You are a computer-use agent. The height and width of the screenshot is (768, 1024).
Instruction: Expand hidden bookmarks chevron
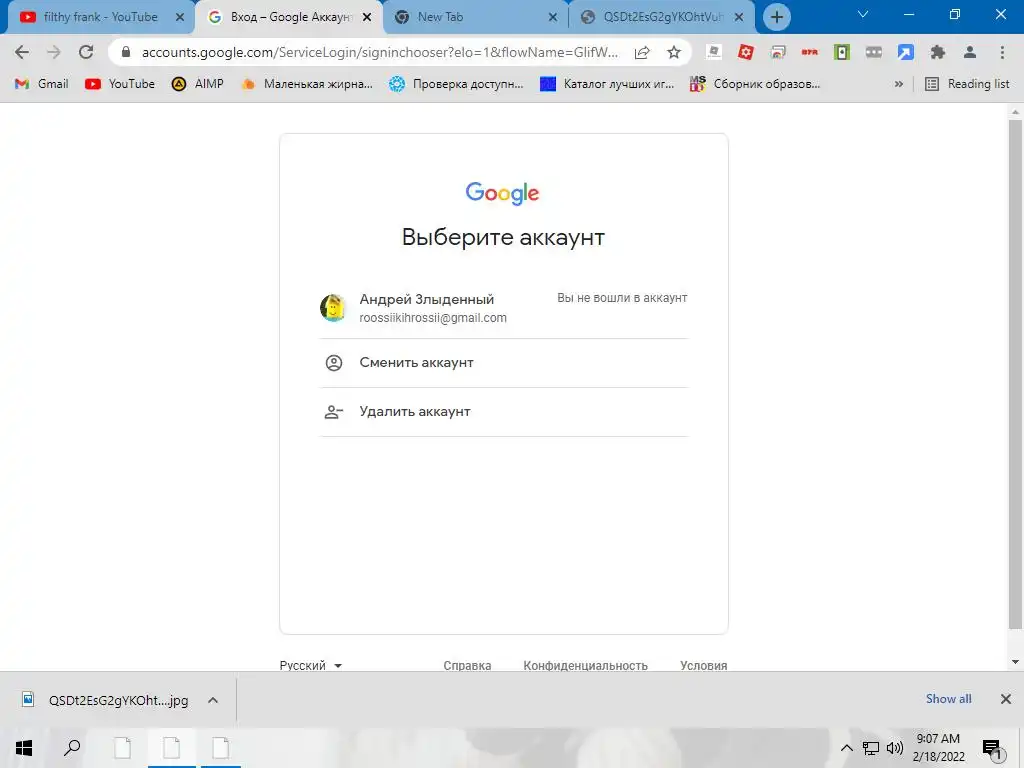899,84
